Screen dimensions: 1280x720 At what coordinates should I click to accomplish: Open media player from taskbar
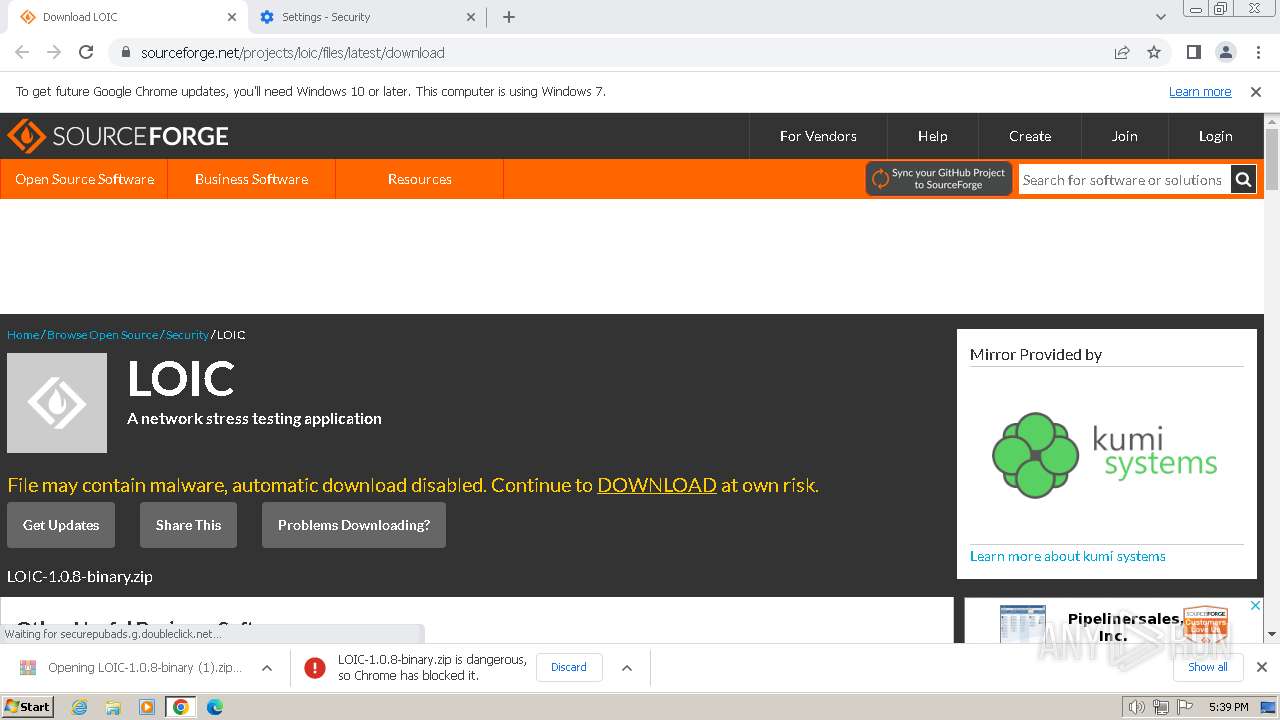pyautogui.click(x=147, y=707)
